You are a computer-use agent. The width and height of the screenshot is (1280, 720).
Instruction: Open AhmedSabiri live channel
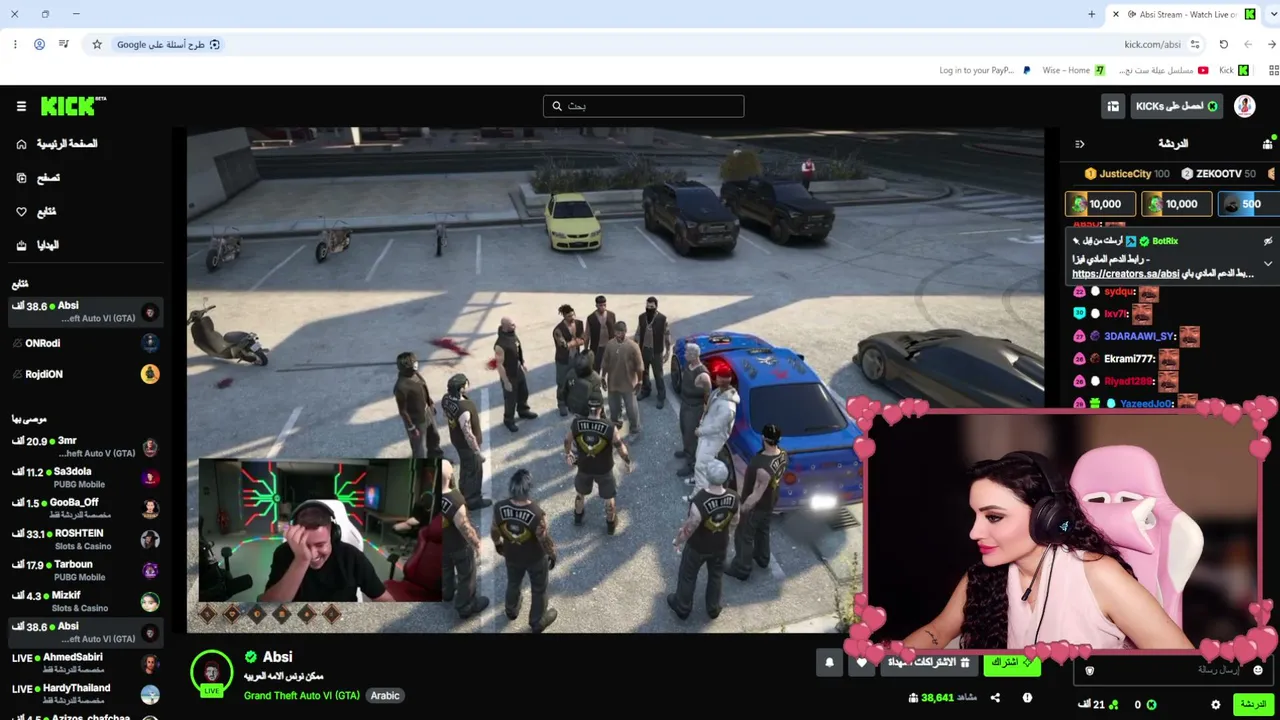pos(84,663)
